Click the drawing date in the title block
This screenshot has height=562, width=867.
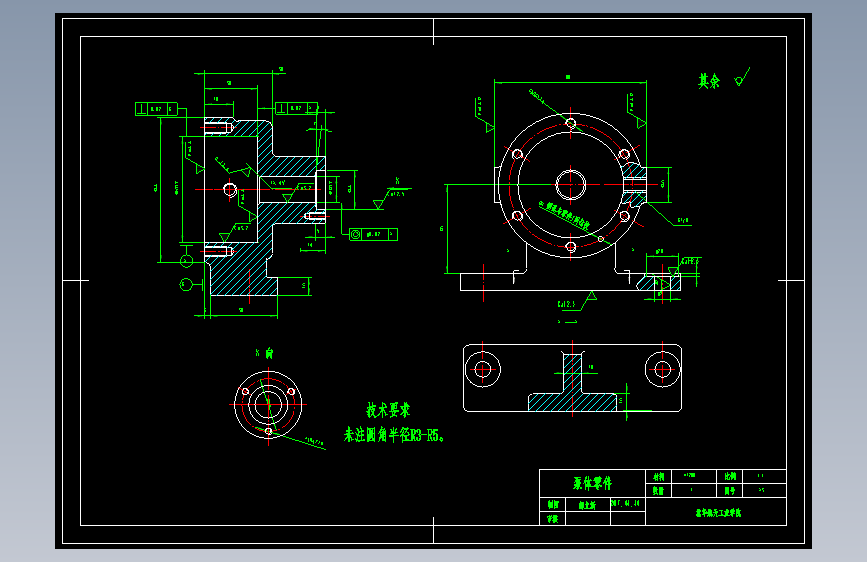625,503
